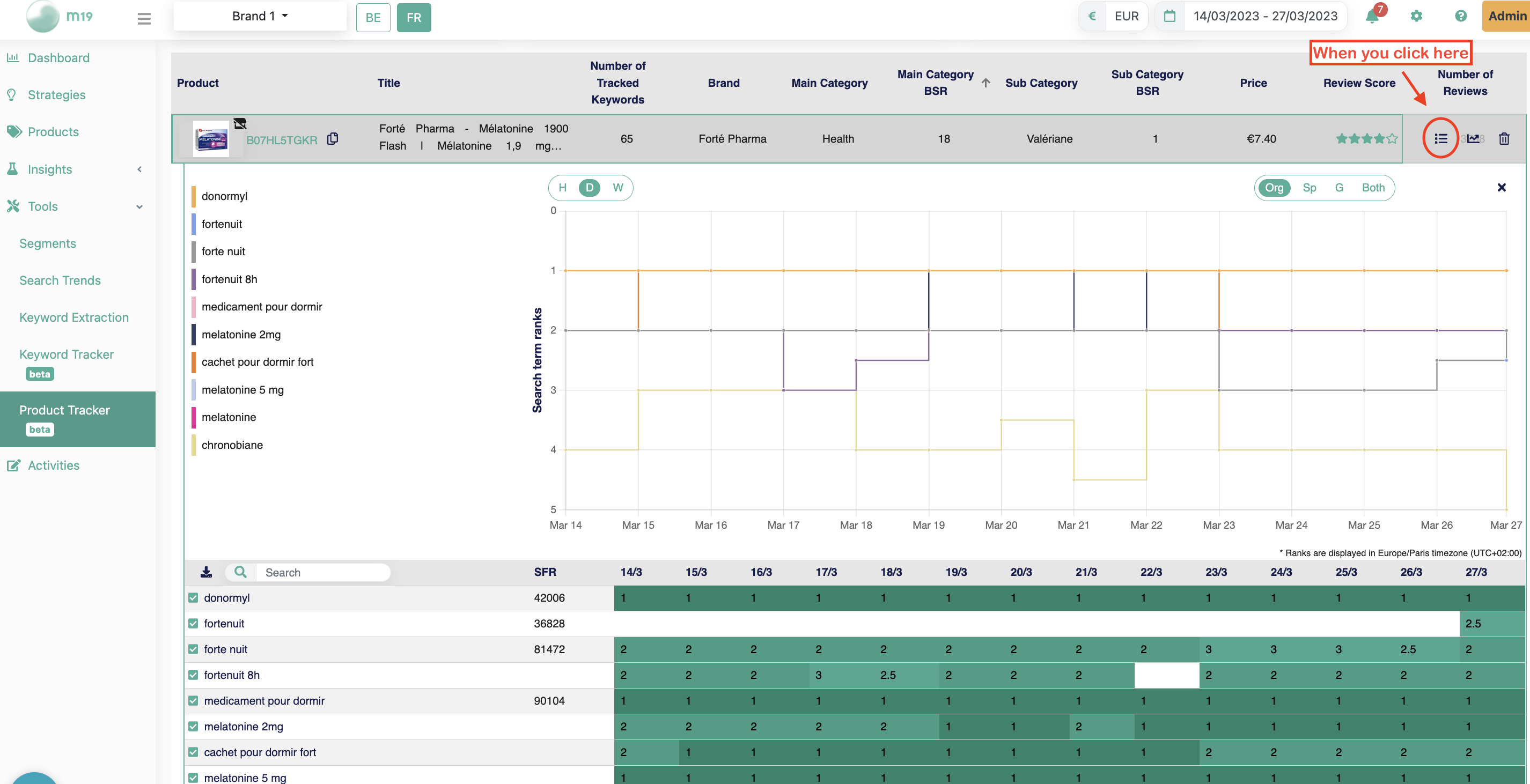The height and width of the screenshot is (784, 1530).
Task: Click the product review stars
Action: (1366, 139)
